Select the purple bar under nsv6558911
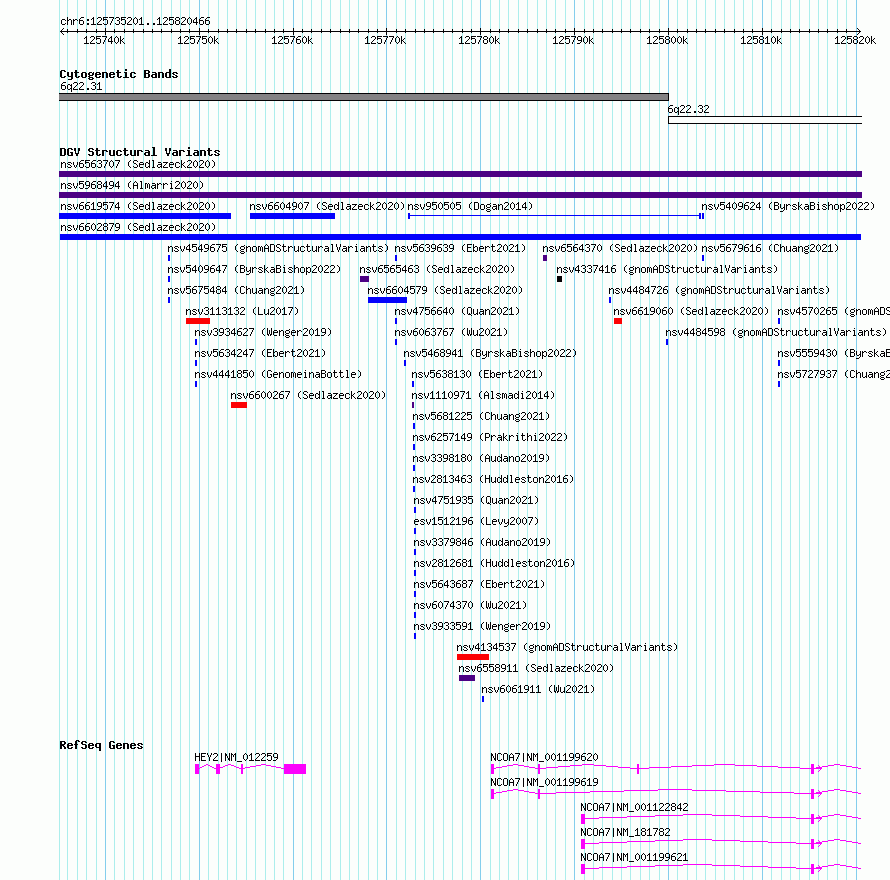The width and height of the screenshot is (890, 880). pos(467,678)
